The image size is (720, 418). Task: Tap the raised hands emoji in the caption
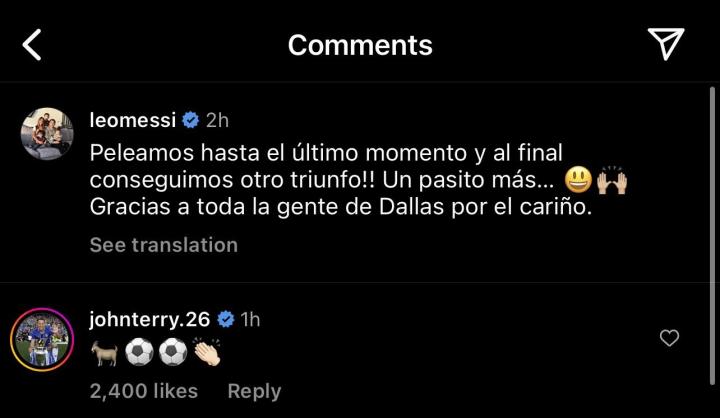[x=611, y=181]
